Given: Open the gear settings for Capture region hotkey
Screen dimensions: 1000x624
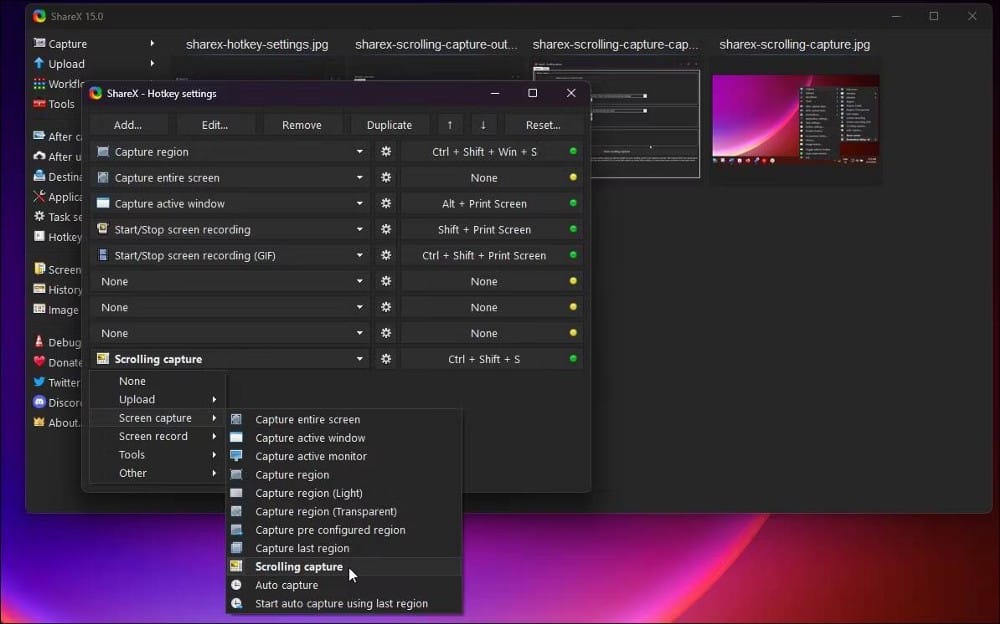Looking at the screenshot, I should (385, 150).
